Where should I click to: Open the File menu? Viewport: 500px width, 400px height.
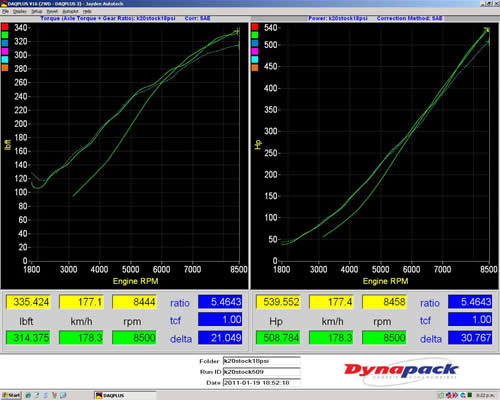pyautogui.click(x=5, y=11)
